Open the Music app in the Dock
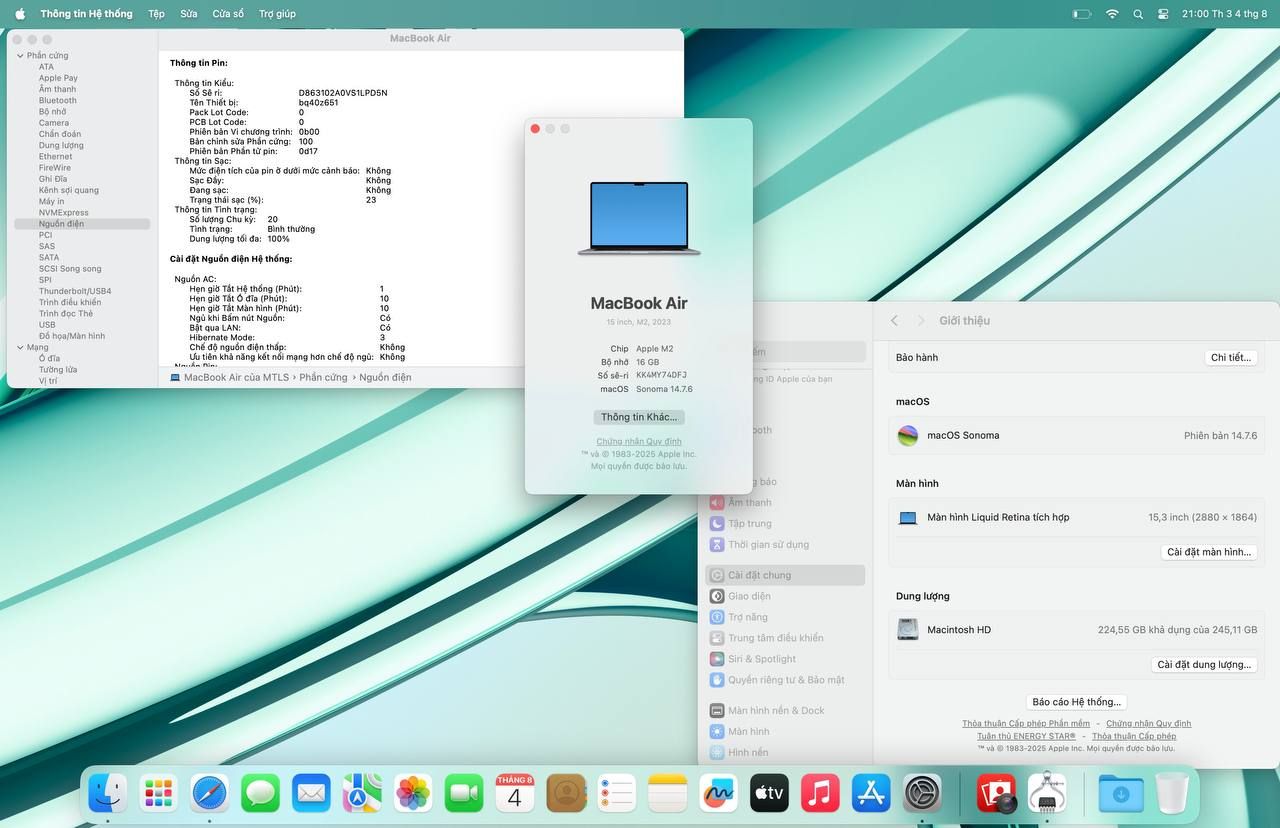Viewport: 1280px width, 828px height. (x=820, y=794)
